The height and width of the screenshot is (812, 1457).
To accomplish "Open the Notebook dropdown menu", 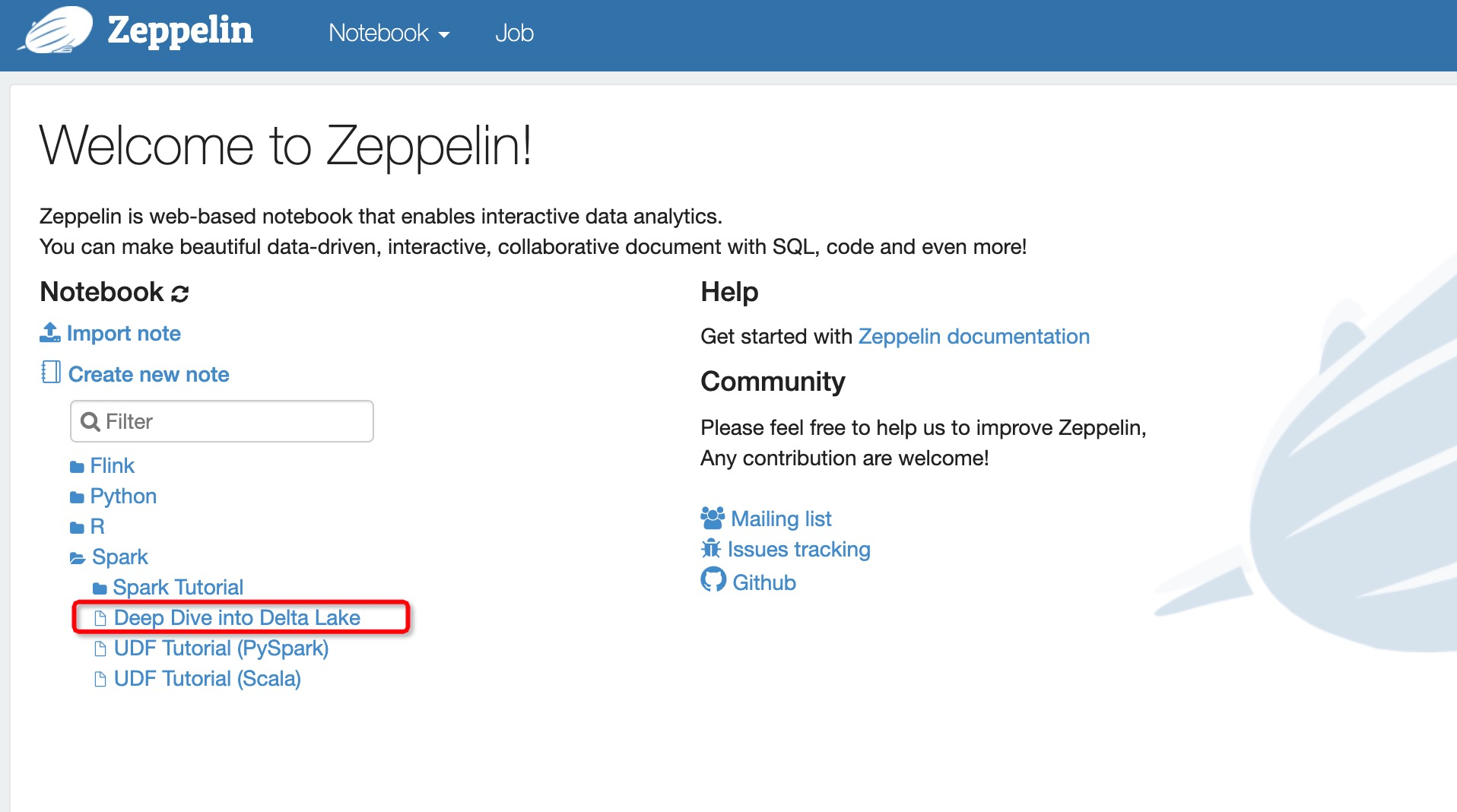I will (x=389, y=33).
